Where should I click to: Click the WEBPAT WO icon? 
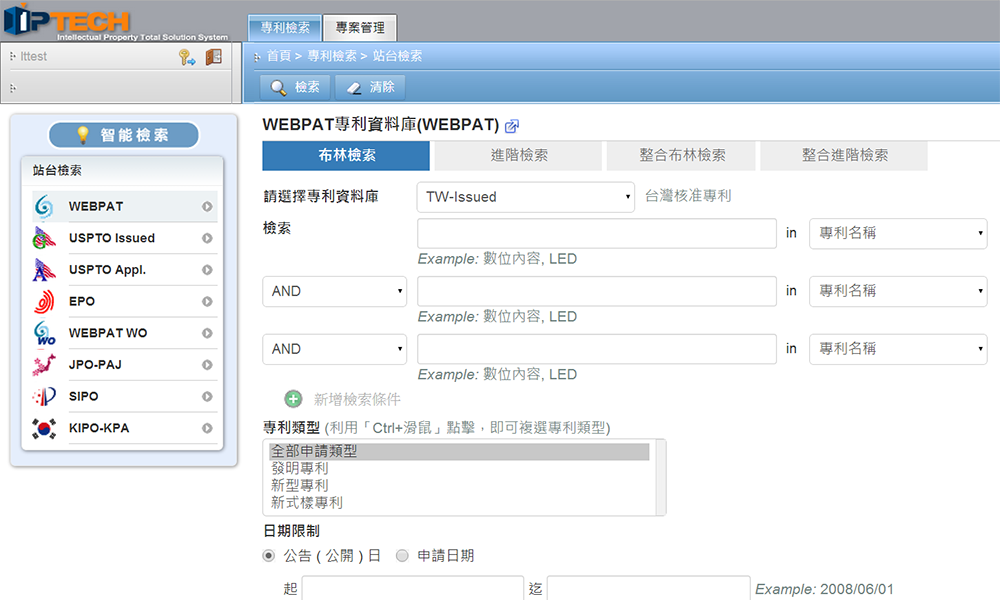[44, 333]
